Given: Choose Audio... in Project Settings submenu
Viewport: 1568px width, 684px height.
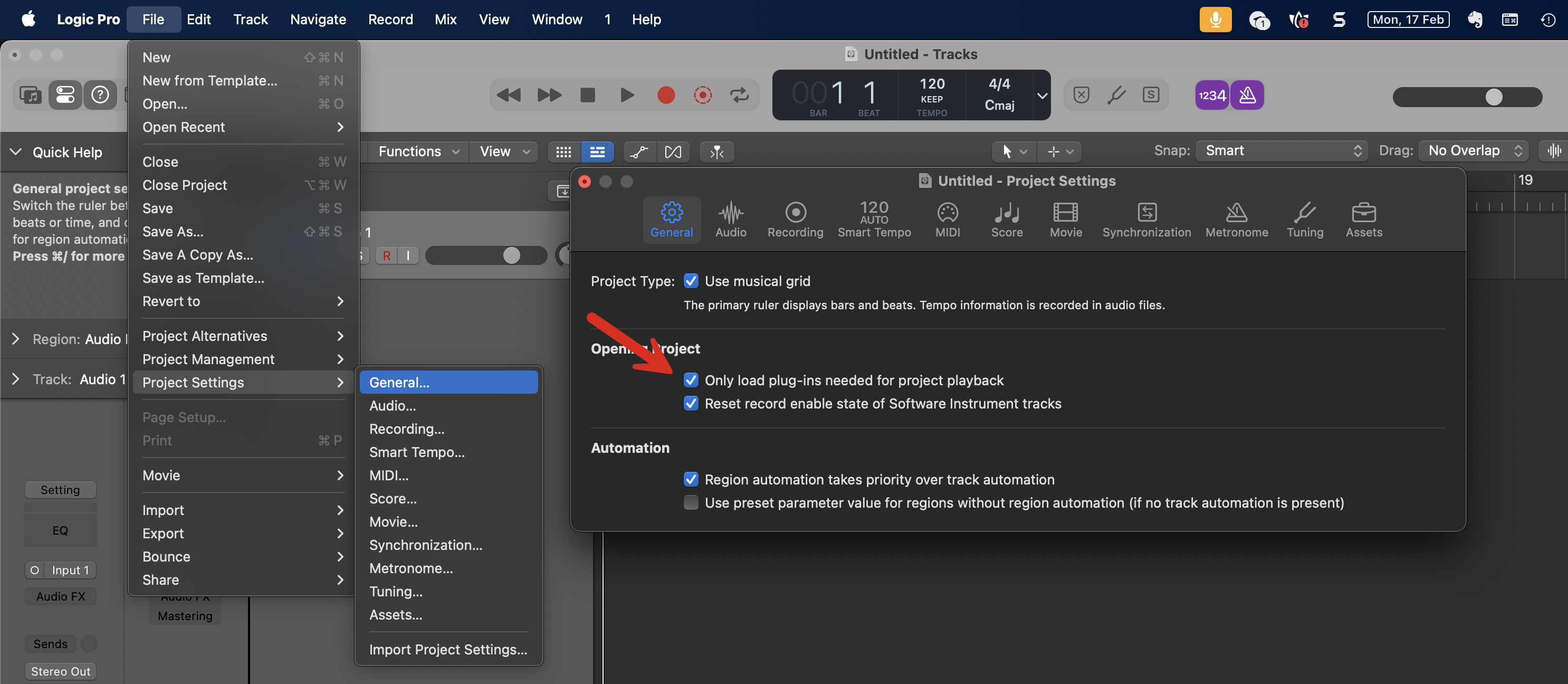Looking at the screenshot, I should 393,406.
